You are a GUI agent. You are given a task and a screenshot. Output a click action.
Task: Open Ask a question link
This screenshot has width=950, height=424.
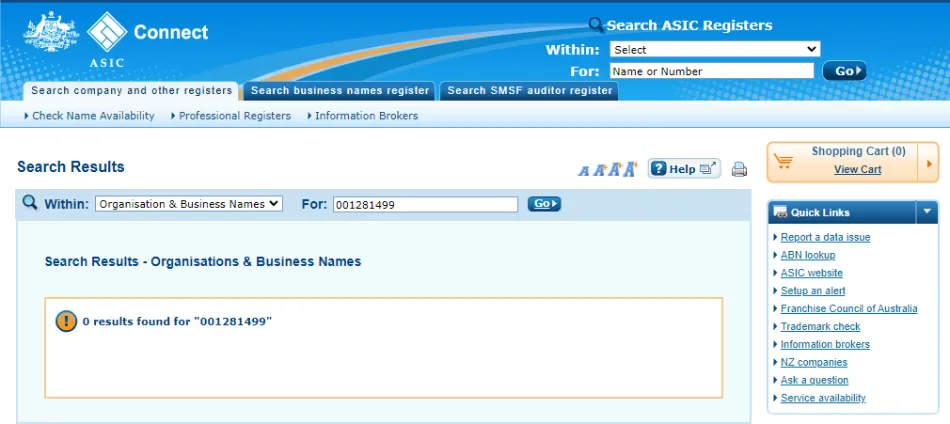[x=814, y=380]
